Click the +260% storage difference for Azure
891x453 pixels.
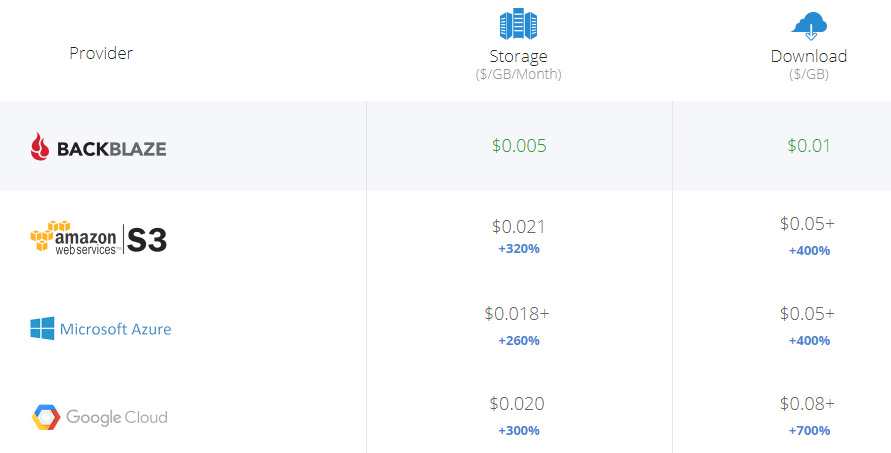click(x=518, y=340)
